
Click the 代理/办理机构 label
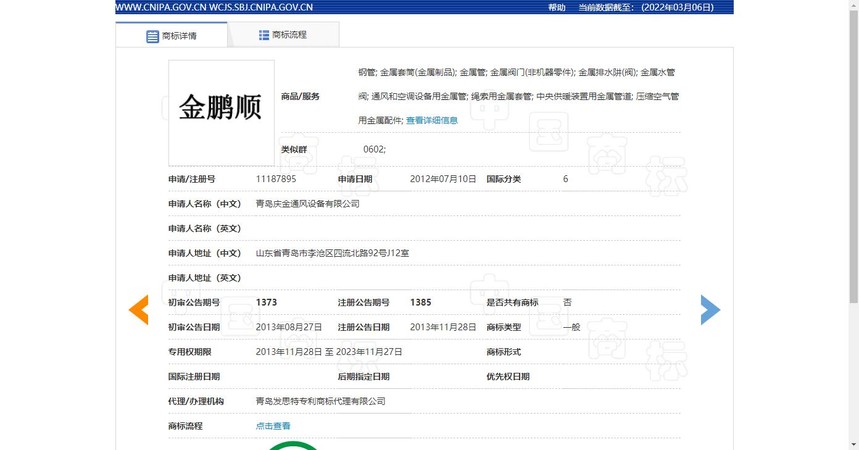coord(196,401)
